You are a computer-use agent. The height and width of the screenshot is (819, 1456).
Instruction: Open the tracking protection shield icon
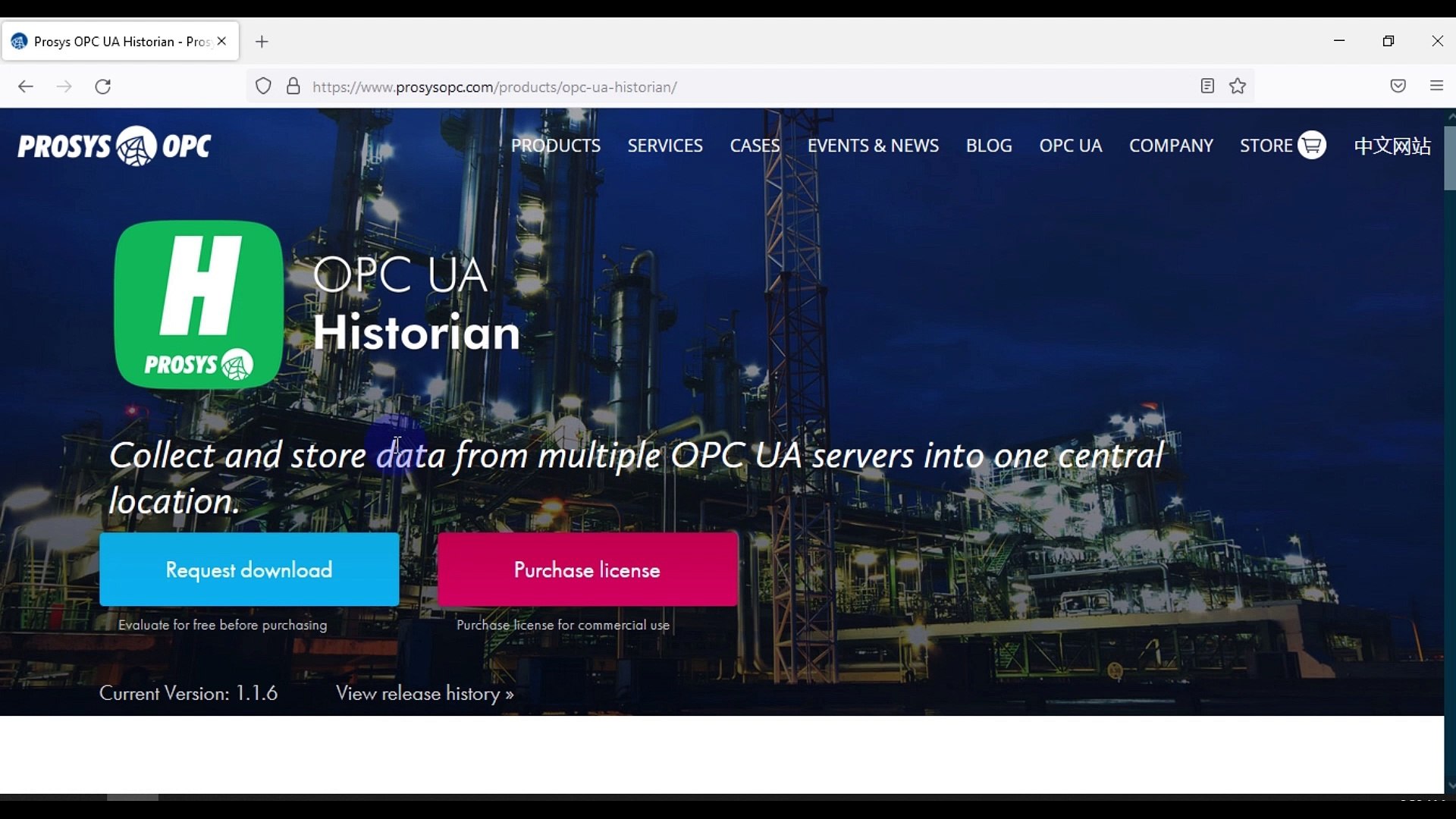(x=263, y=86)
